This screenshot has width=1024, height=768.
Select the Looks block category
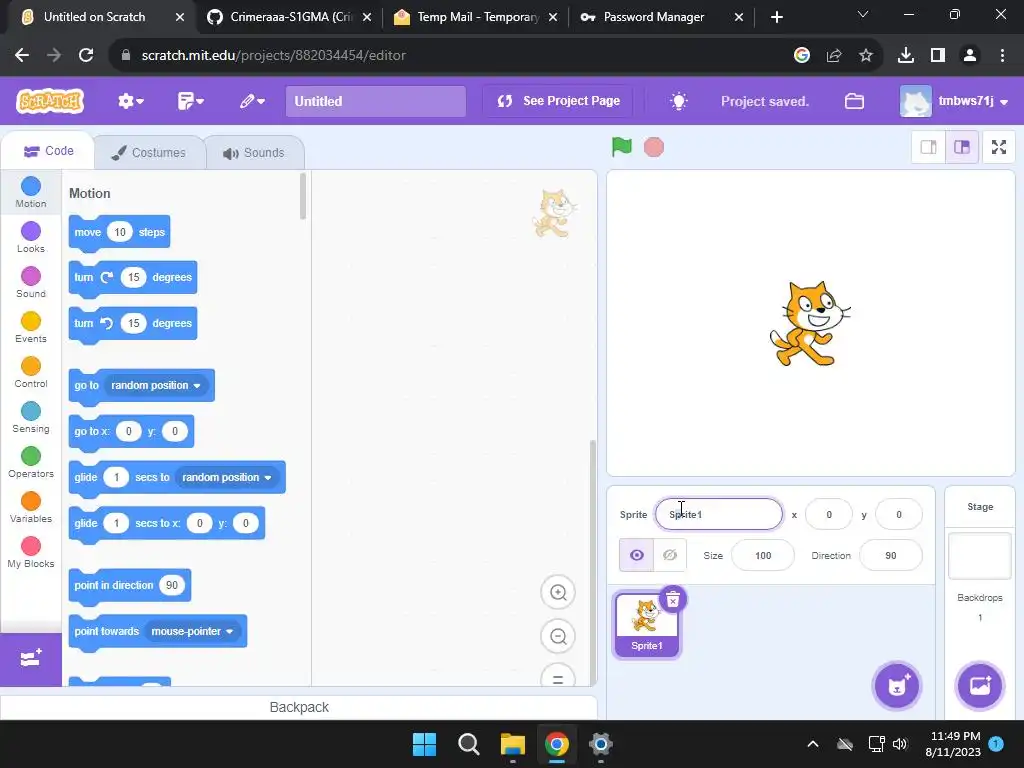point(31,238)
